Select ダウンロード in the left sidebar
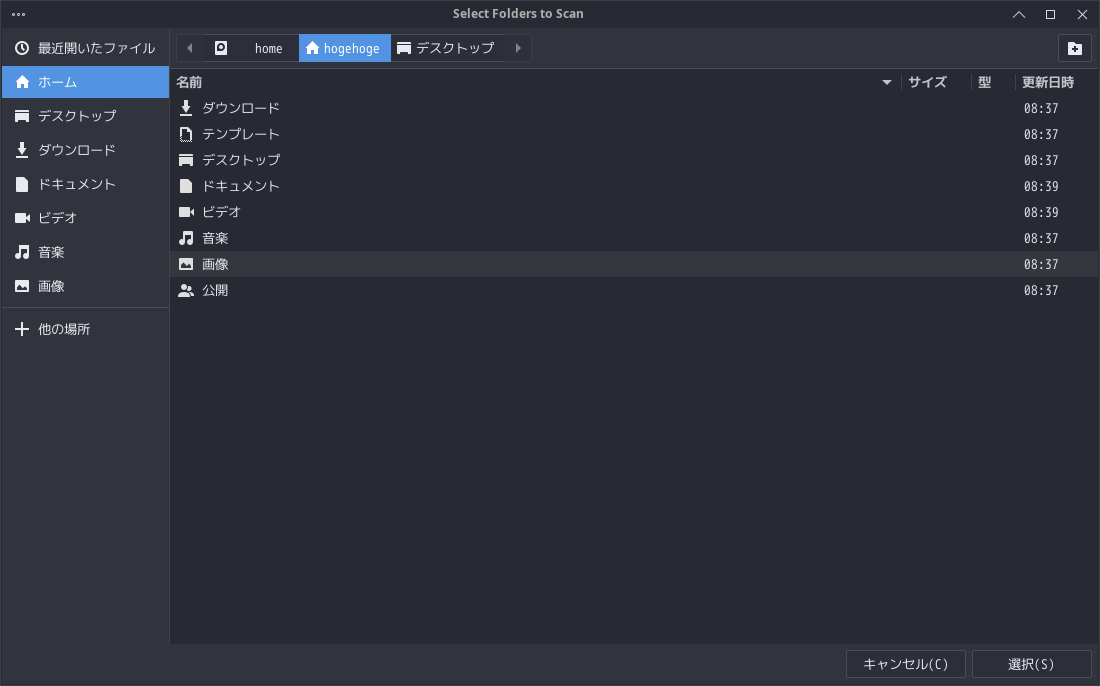The width and height of the screenshot is (1100, 686). pos(77,150)
